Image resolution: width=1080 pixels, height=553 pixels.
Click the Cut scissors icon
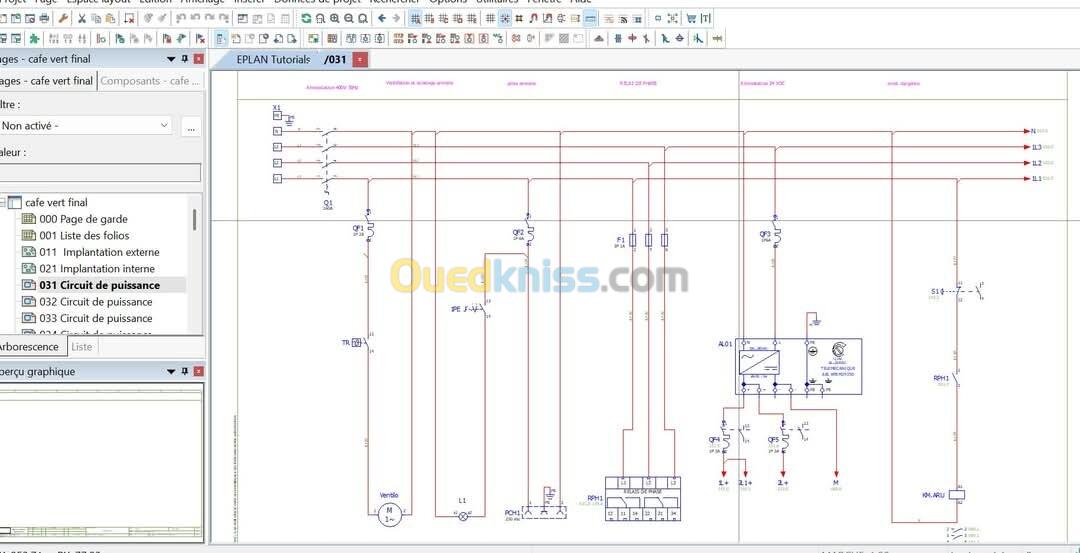82,18
